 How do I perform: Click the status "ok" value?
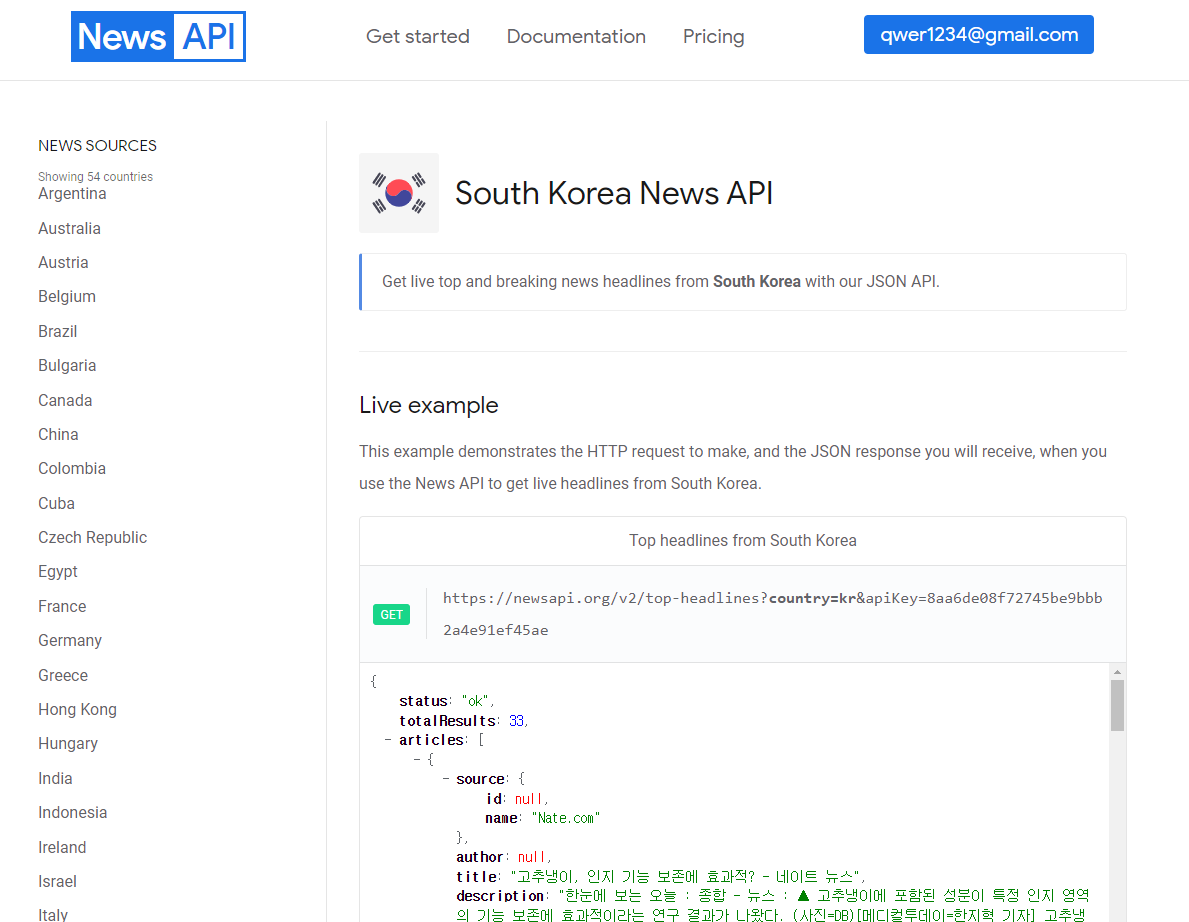click(476, 701)
